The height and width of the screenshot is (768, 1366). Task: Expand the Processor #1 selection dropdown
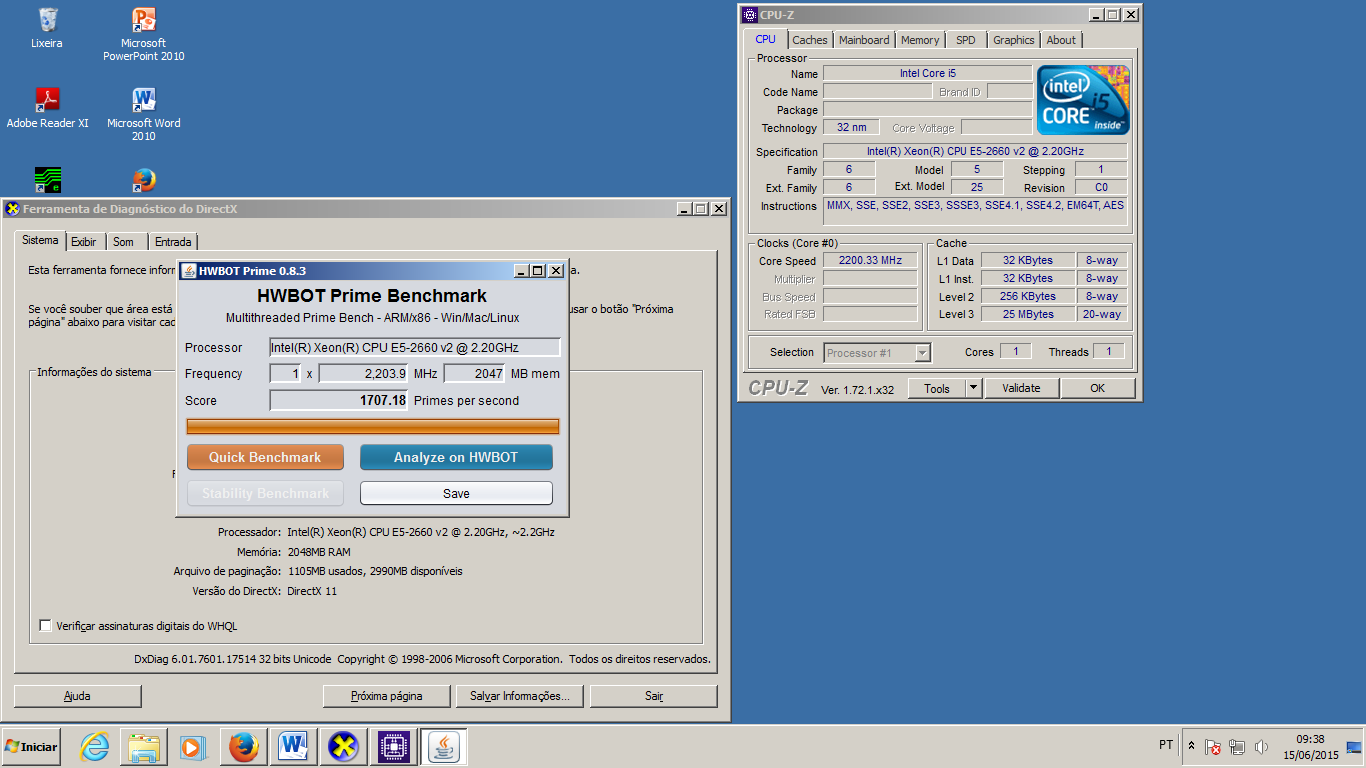(922, 352)
